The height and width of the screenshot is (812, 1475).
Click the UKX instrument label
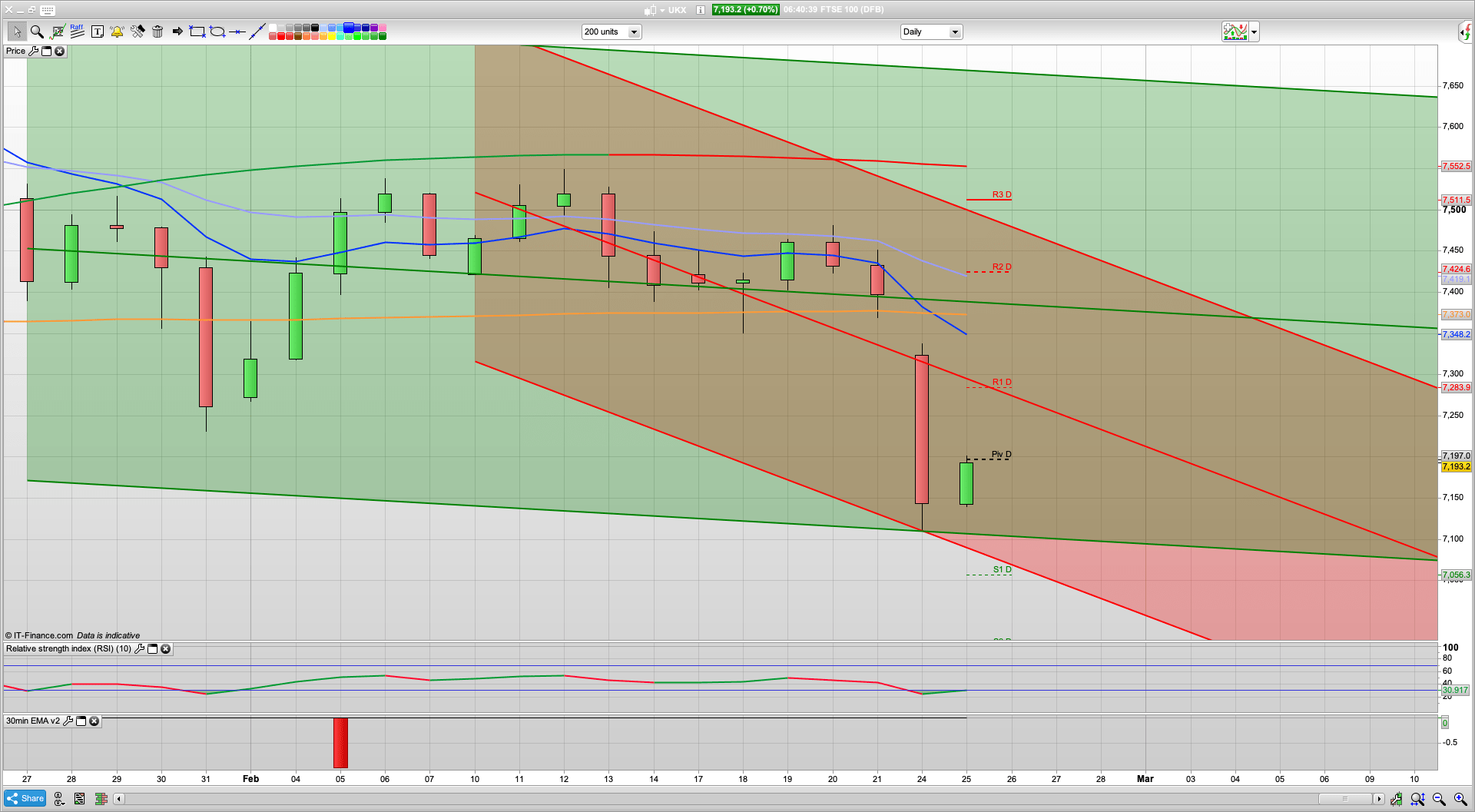coord(677,10)
